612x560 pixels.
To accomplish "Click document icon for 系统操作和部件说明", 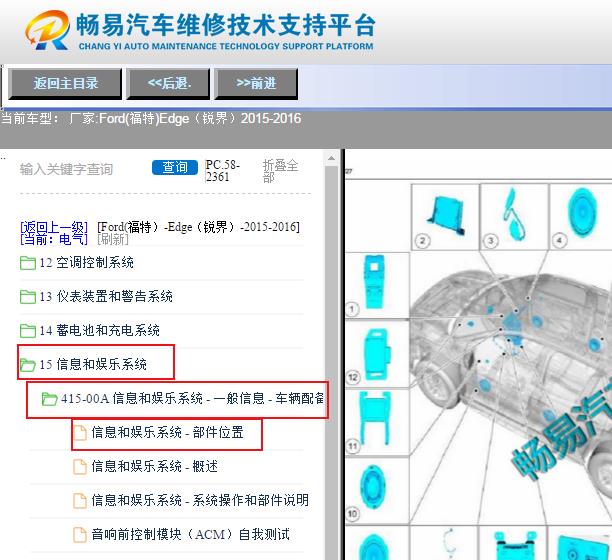I will [80, 501].
